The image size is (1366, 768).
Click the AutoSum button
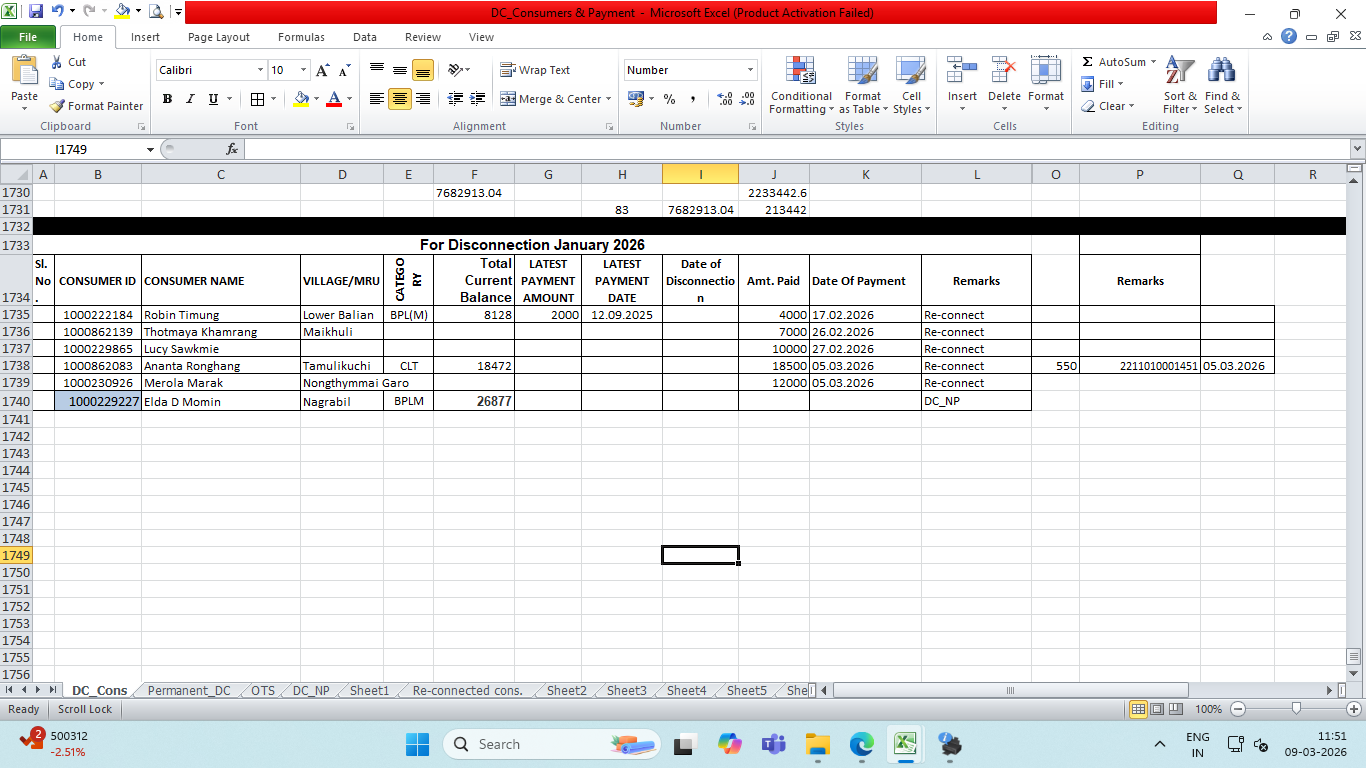1114,62
